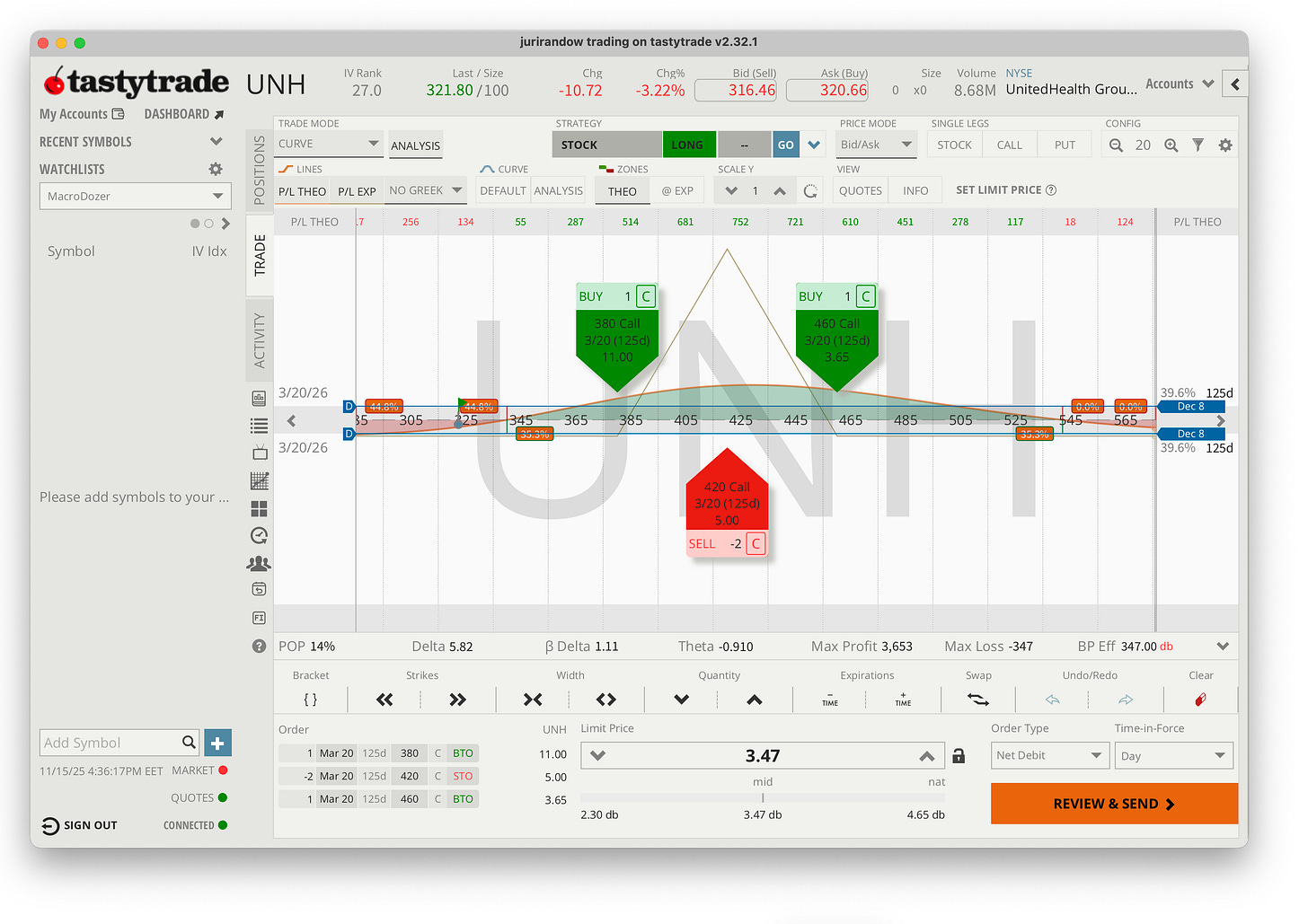Toggle the LONG strategy direction
The height and width of the screenshot is (924, 1308).
coord(688,145)
